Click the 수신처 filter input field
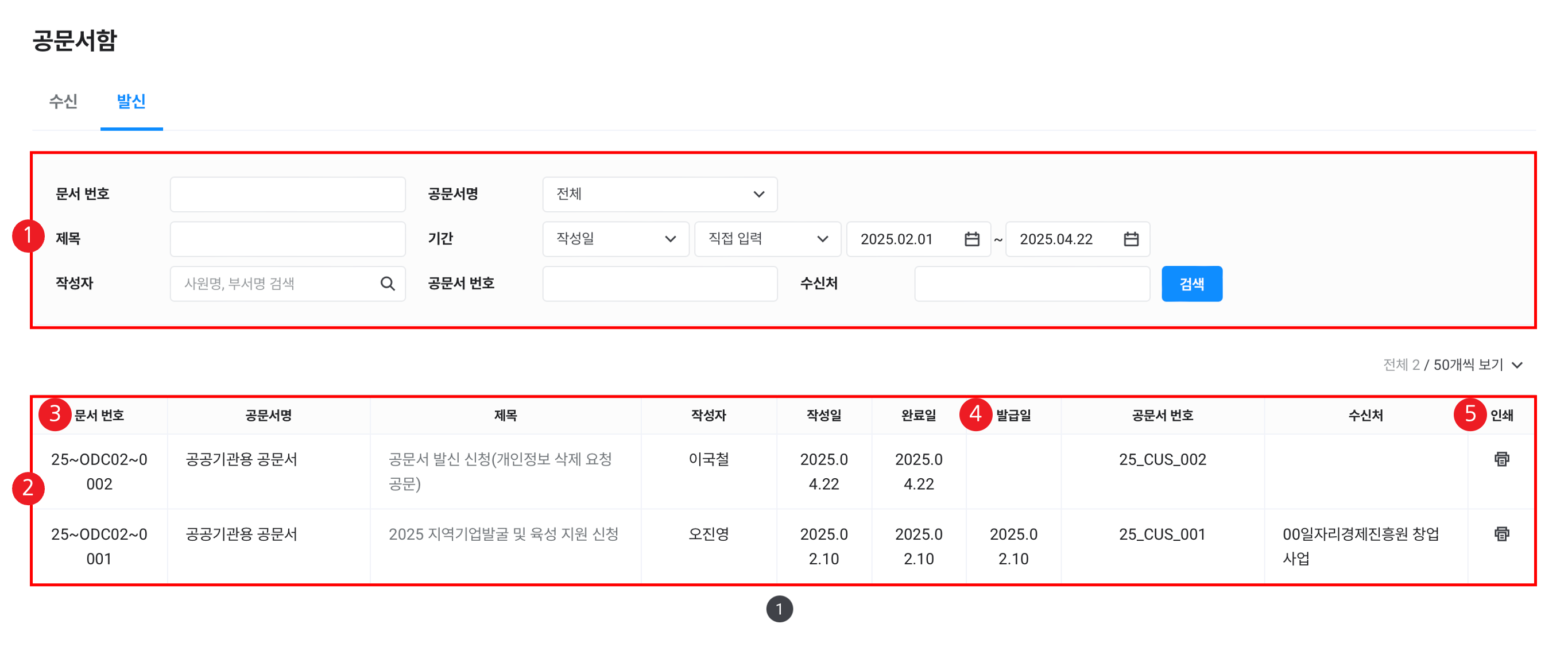The image size is (1568, 647). [x=1031, y=284]
